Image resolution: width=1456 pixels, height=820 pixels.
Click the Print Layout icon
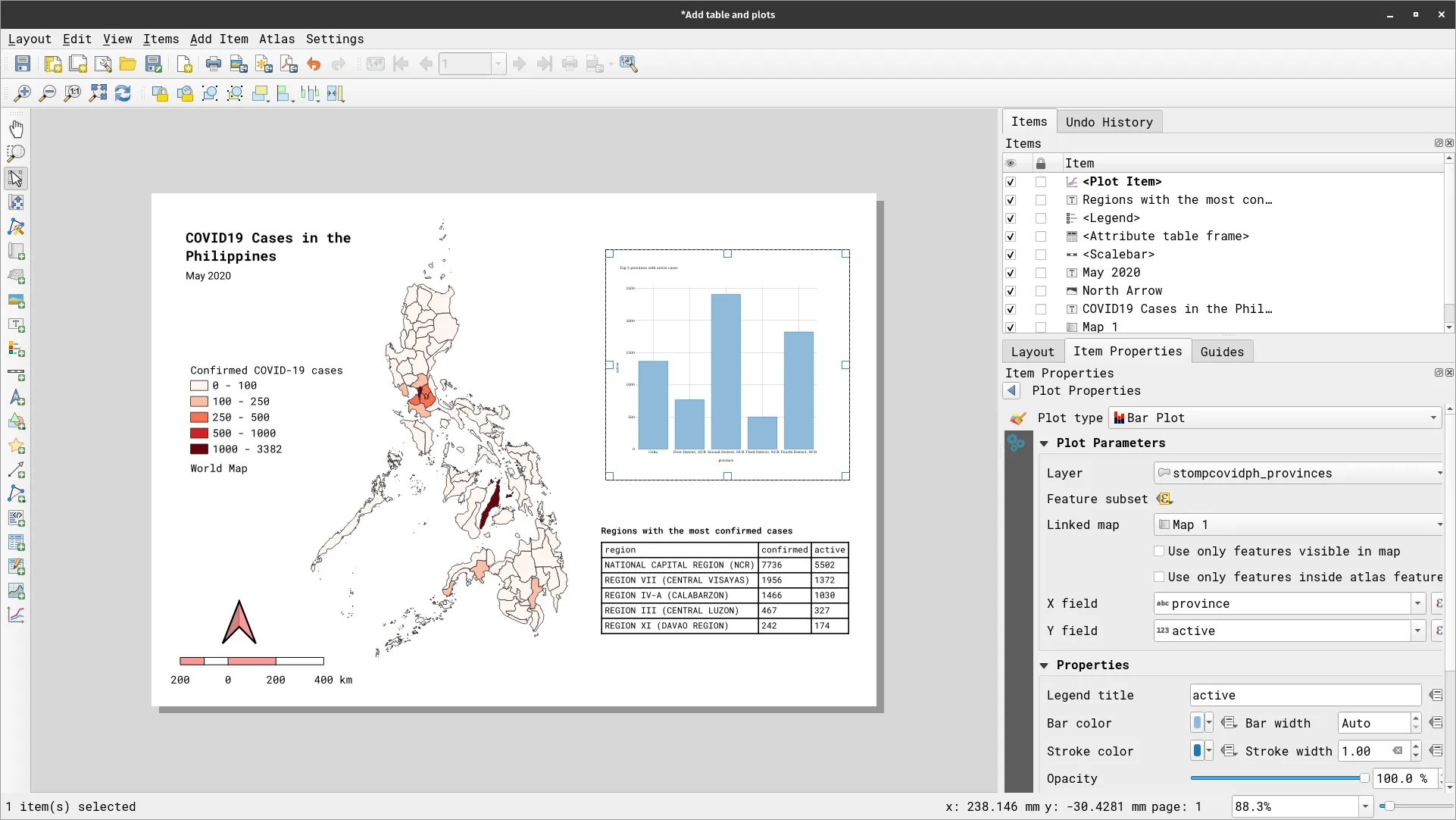(214, 64)
